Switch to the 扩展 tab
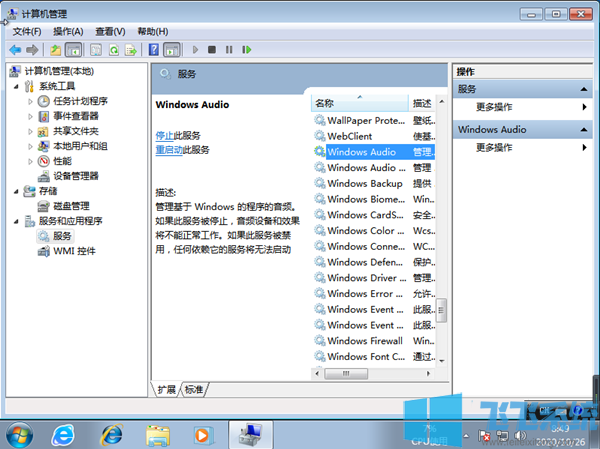This screenshot has width=600, height=449. 166,390
